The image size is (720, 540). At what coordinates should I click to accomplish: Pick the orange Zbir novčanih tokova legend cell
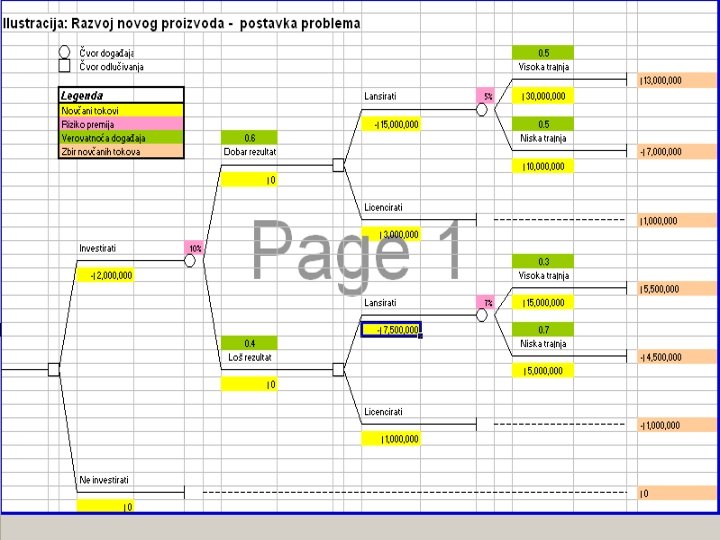coord(121,152)
